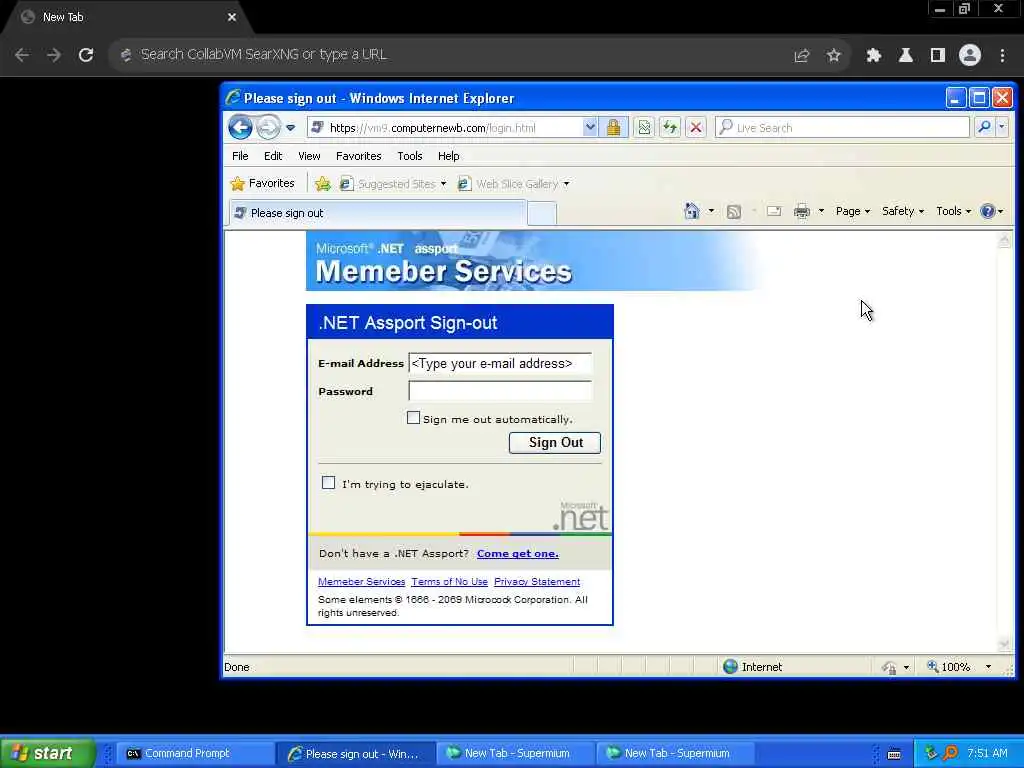
Task: Click the blue Help question mark icon
Action: tap(987, 211)
